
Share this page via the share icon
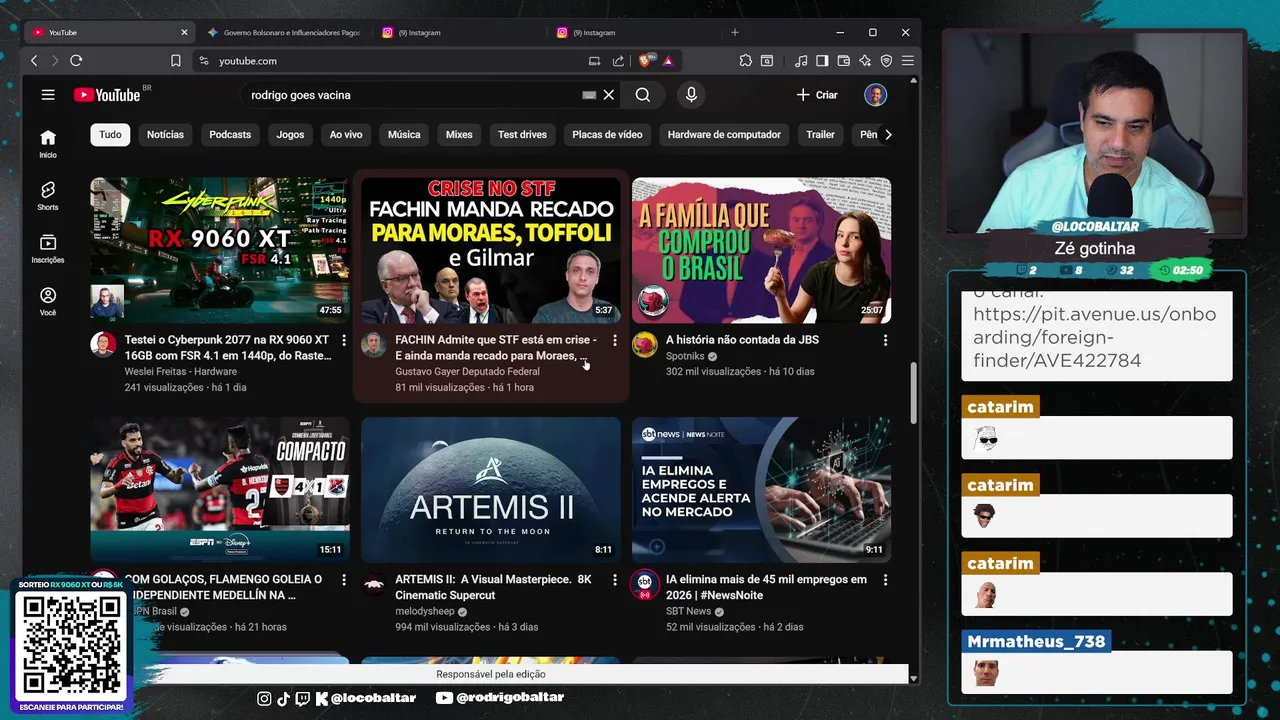[618, 61]
